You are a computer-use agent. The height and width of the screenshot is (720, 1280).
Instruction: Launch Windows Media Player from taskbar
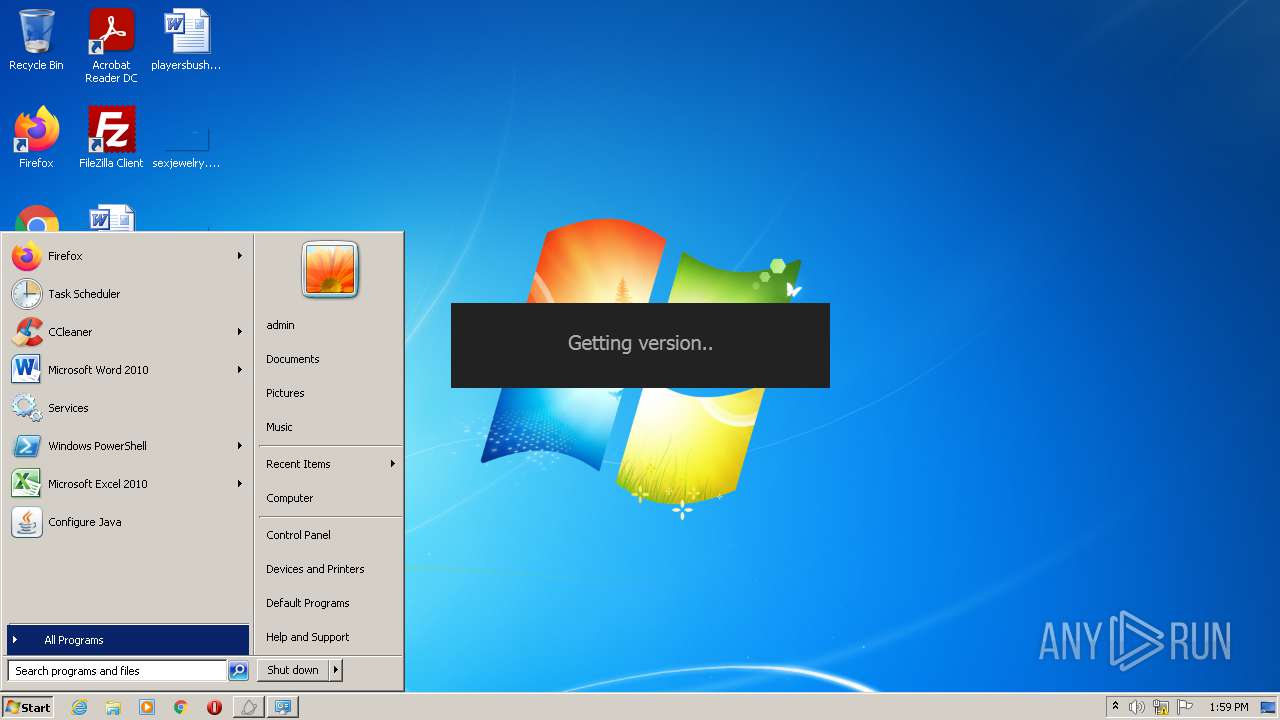[x=147, y=707]
